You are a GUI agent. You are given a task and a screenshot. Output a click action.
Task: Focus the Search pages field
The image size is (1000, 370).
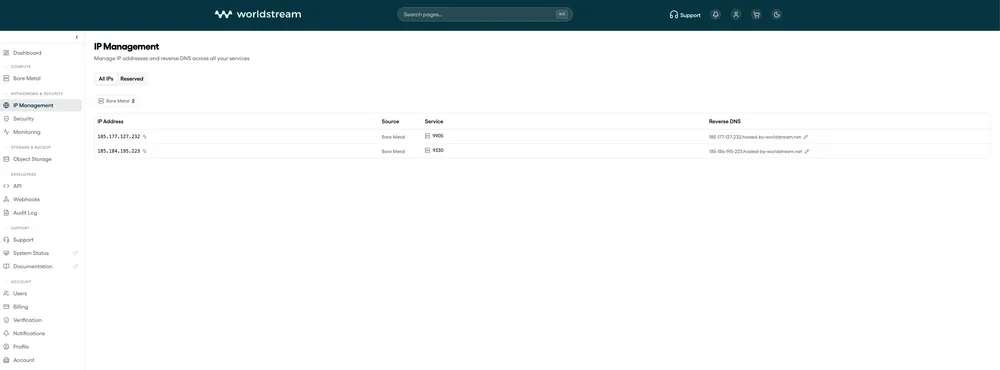coord(485,14)
